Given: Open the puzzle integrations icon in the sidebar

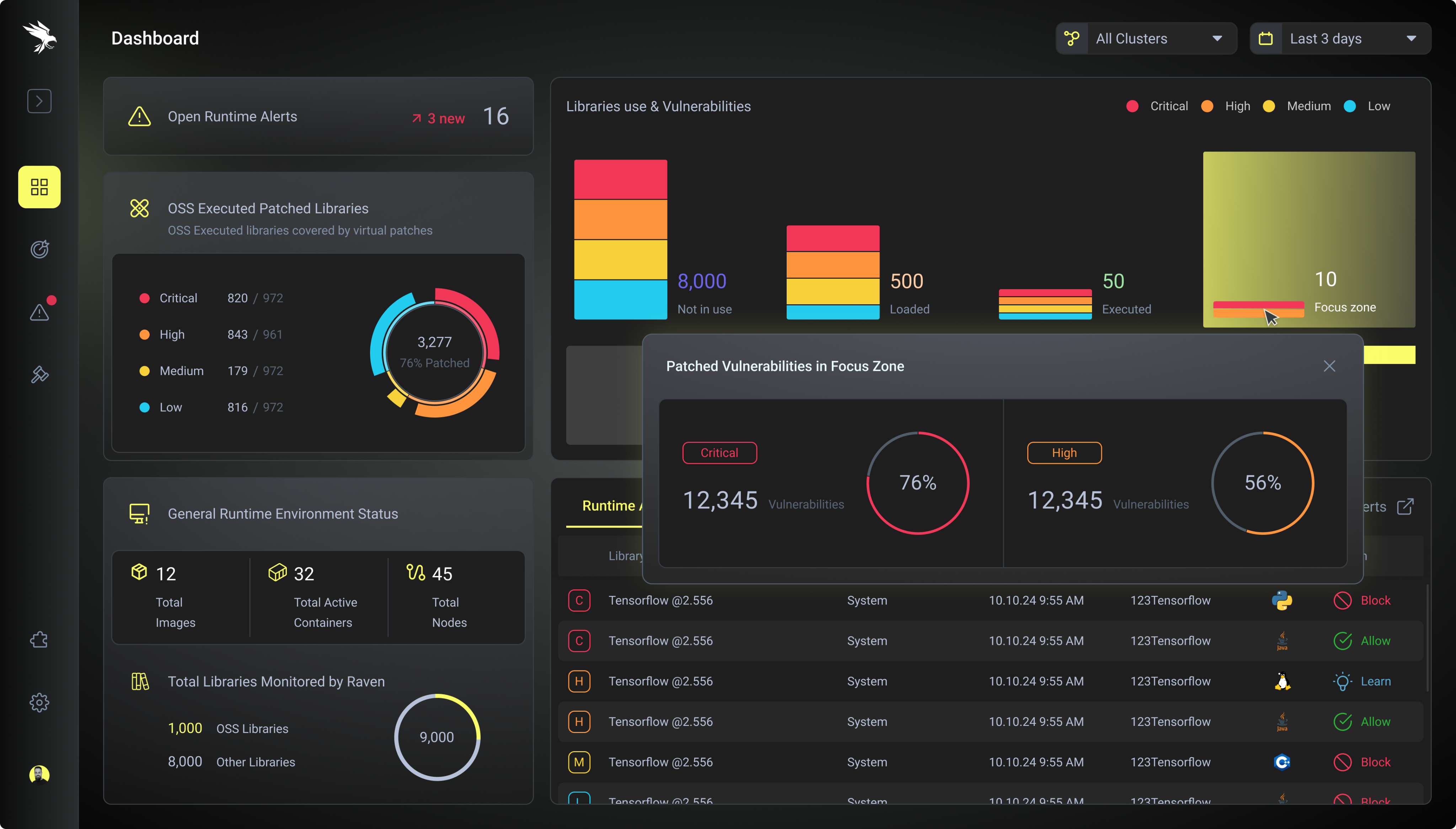Looking at the screenshot, I should click(39, 640).
